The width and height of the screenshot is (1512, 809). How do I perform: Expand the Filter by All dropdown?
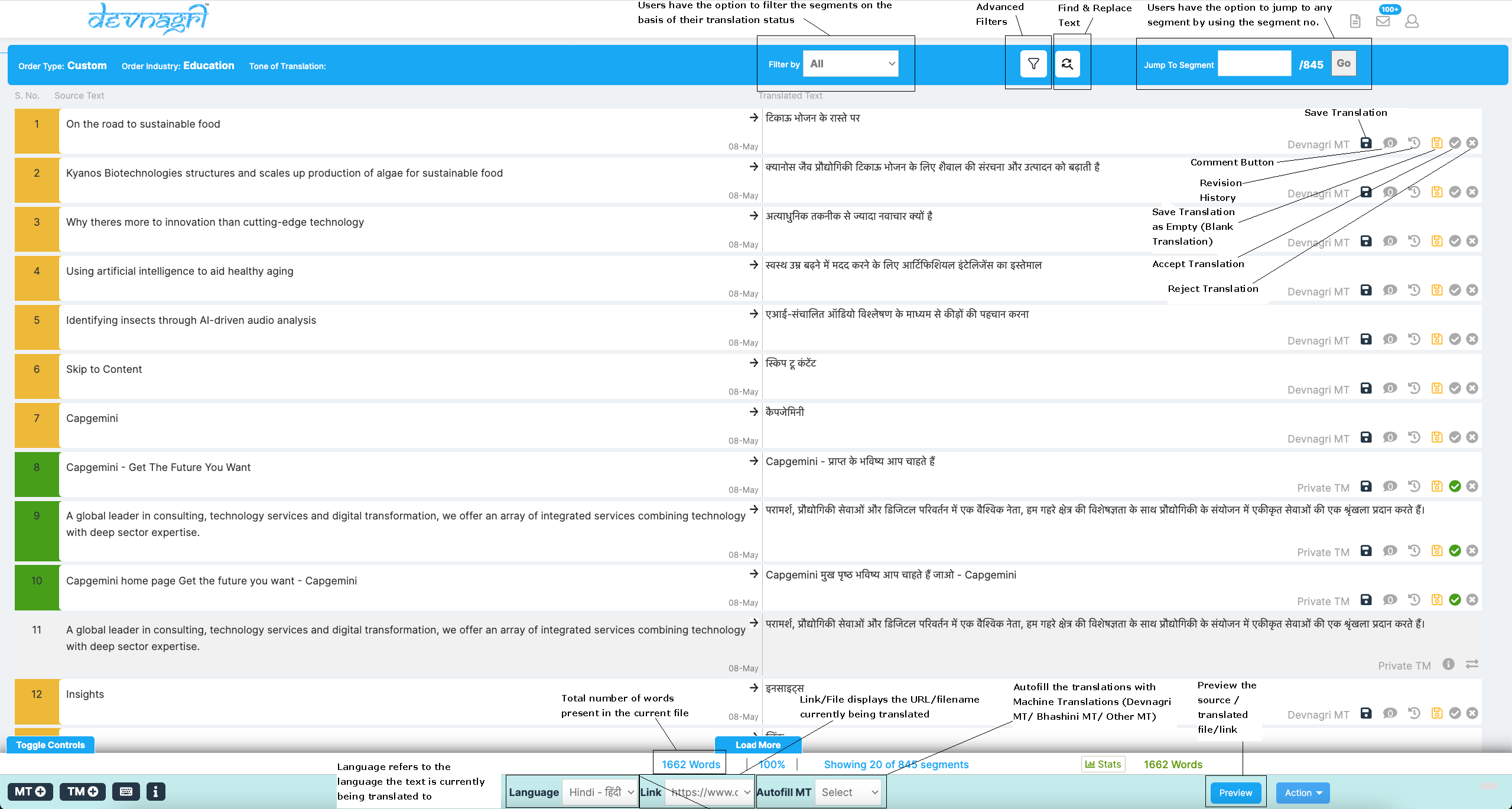click(x=851, y=64)
